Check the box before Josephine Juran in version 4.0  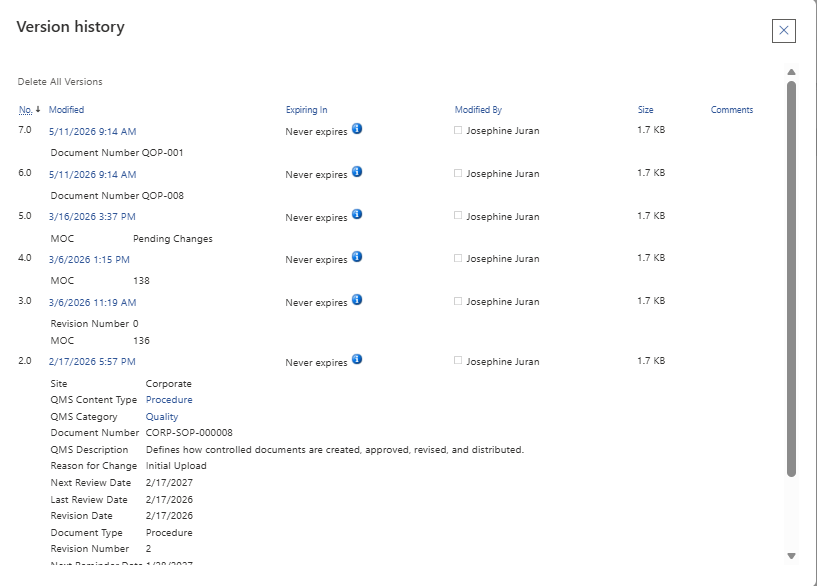[458, 258]
